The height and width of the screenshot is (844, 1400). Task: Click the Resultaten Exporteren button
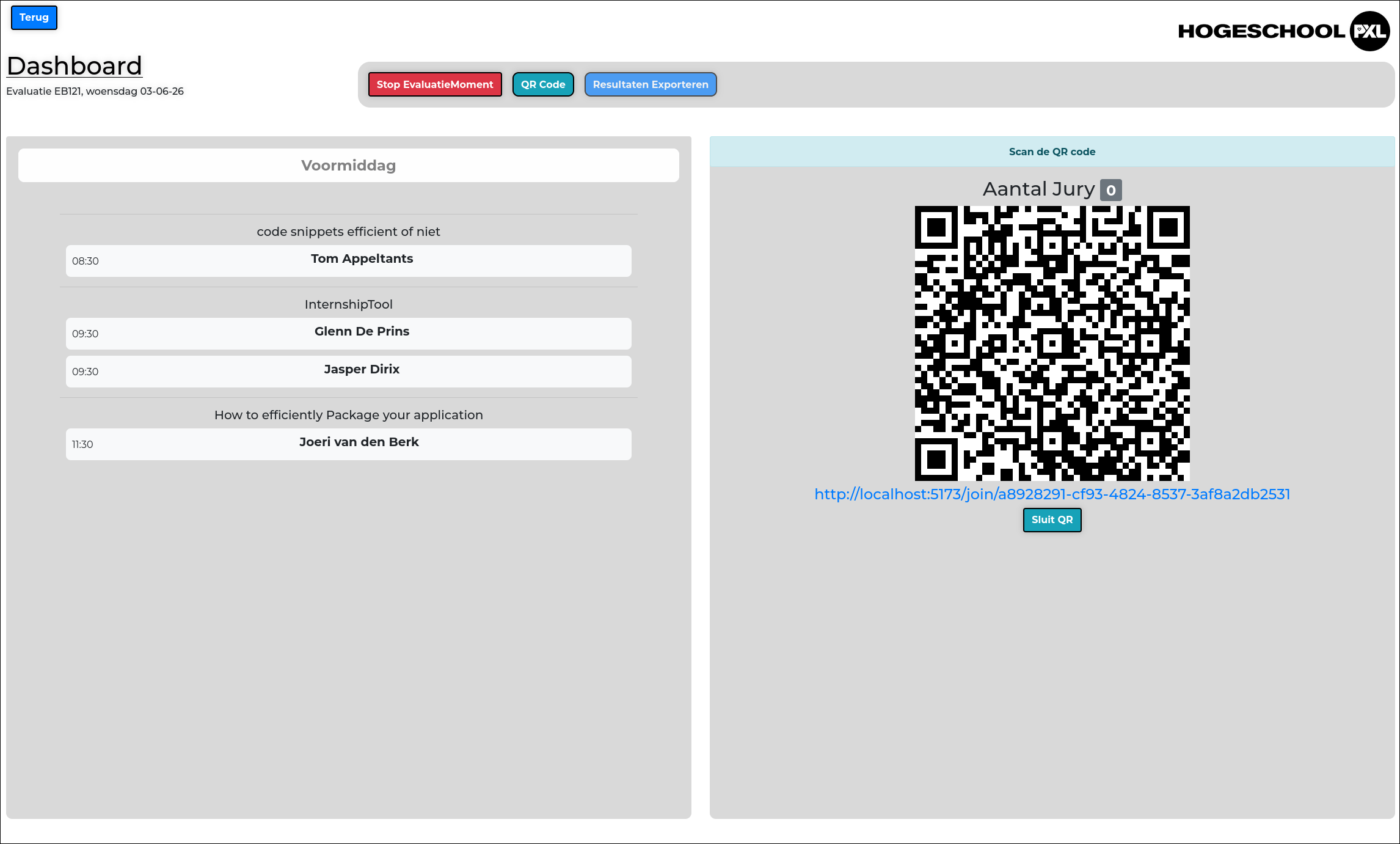pyautogui.click(x=650, y=84)
